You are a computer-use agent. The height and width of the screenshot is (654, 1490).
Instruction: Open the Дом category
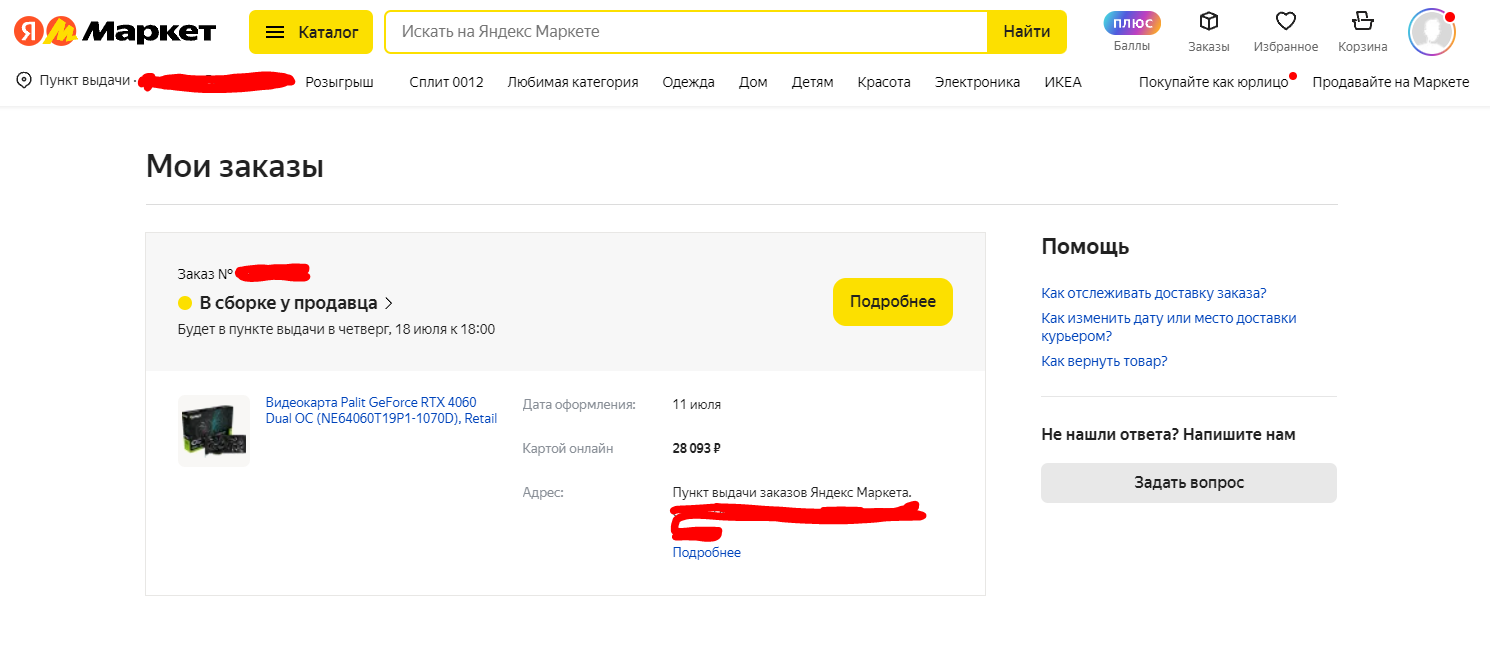(753, 82)
